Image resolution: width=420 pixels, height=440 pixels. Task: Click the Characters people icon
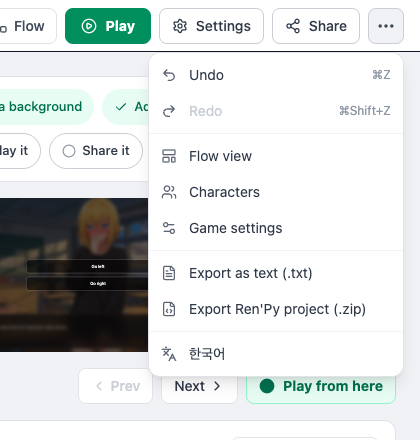[x=169, y=192]
